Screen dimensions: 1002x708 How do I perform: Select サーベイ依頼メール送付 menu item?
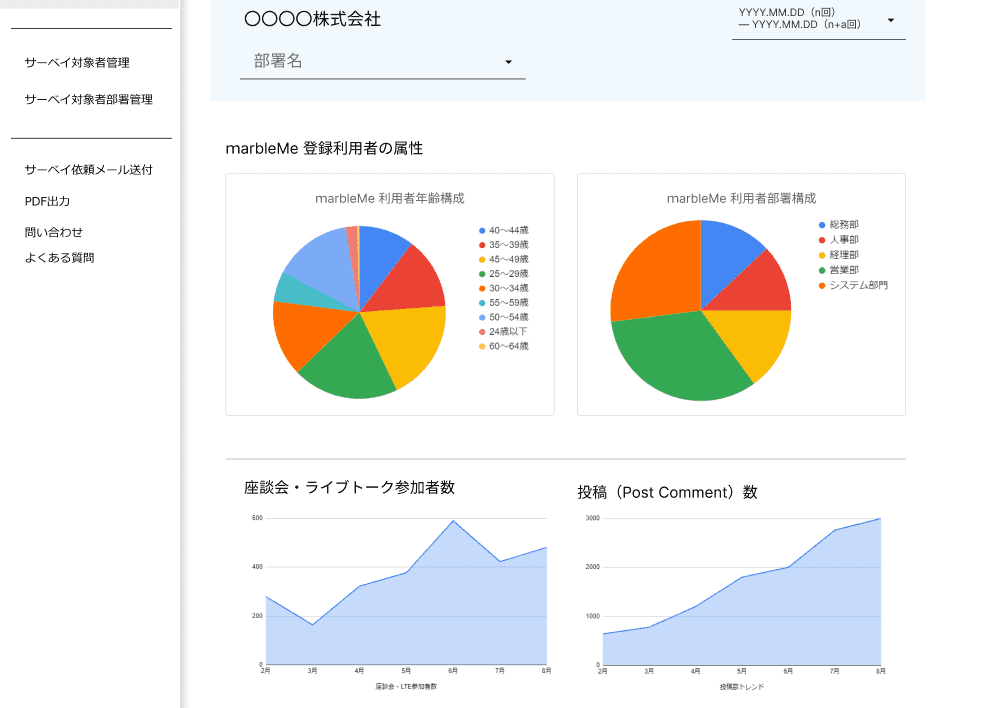pyautogui.click(x=89, y=169)
